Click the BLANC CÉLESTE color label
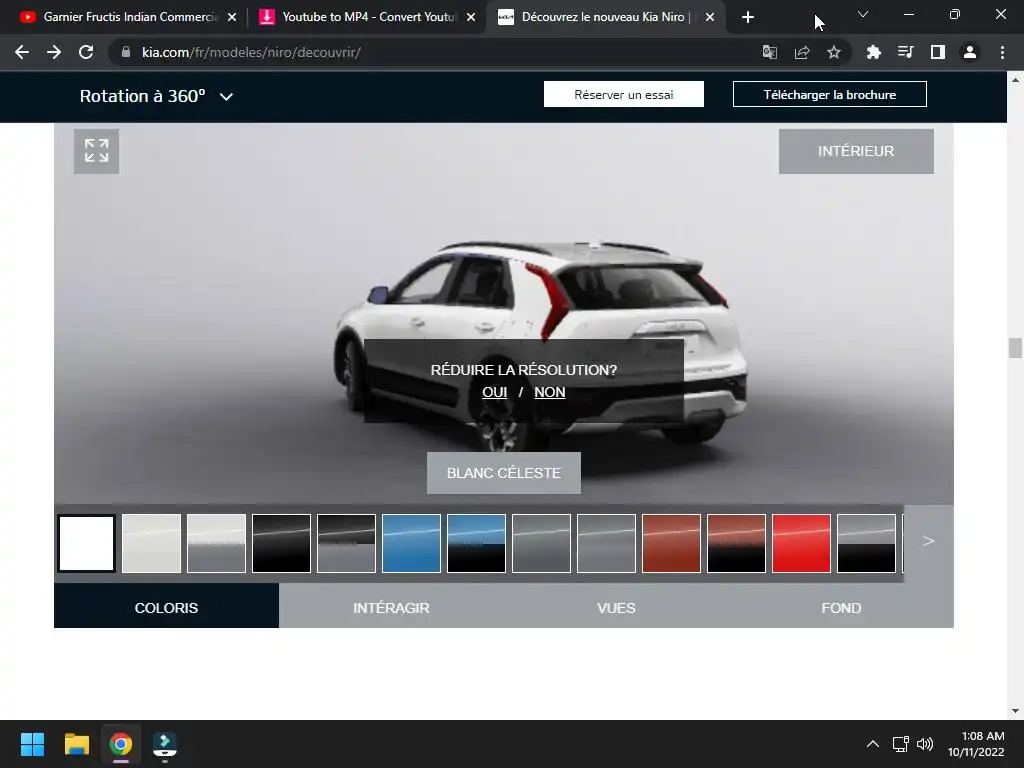The width and height of the screenshot is (1024, 768). [504, 473]
